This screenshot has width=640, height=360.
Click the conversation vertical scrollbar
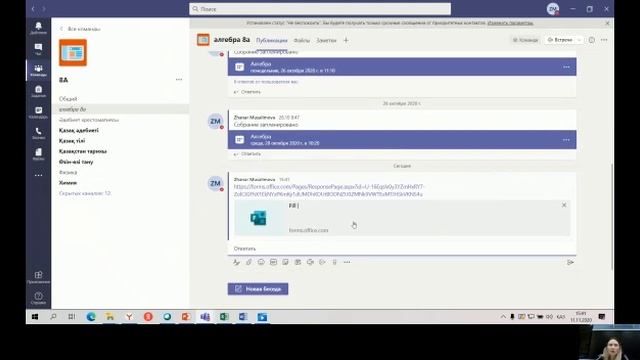tap(612, 216)
